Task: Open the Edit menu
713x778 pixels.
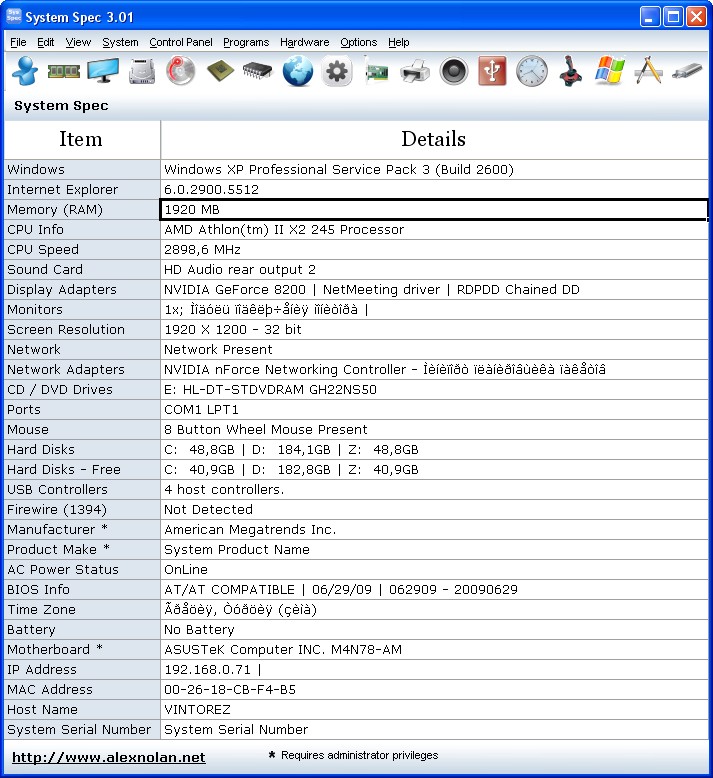Action: [46, 42]
